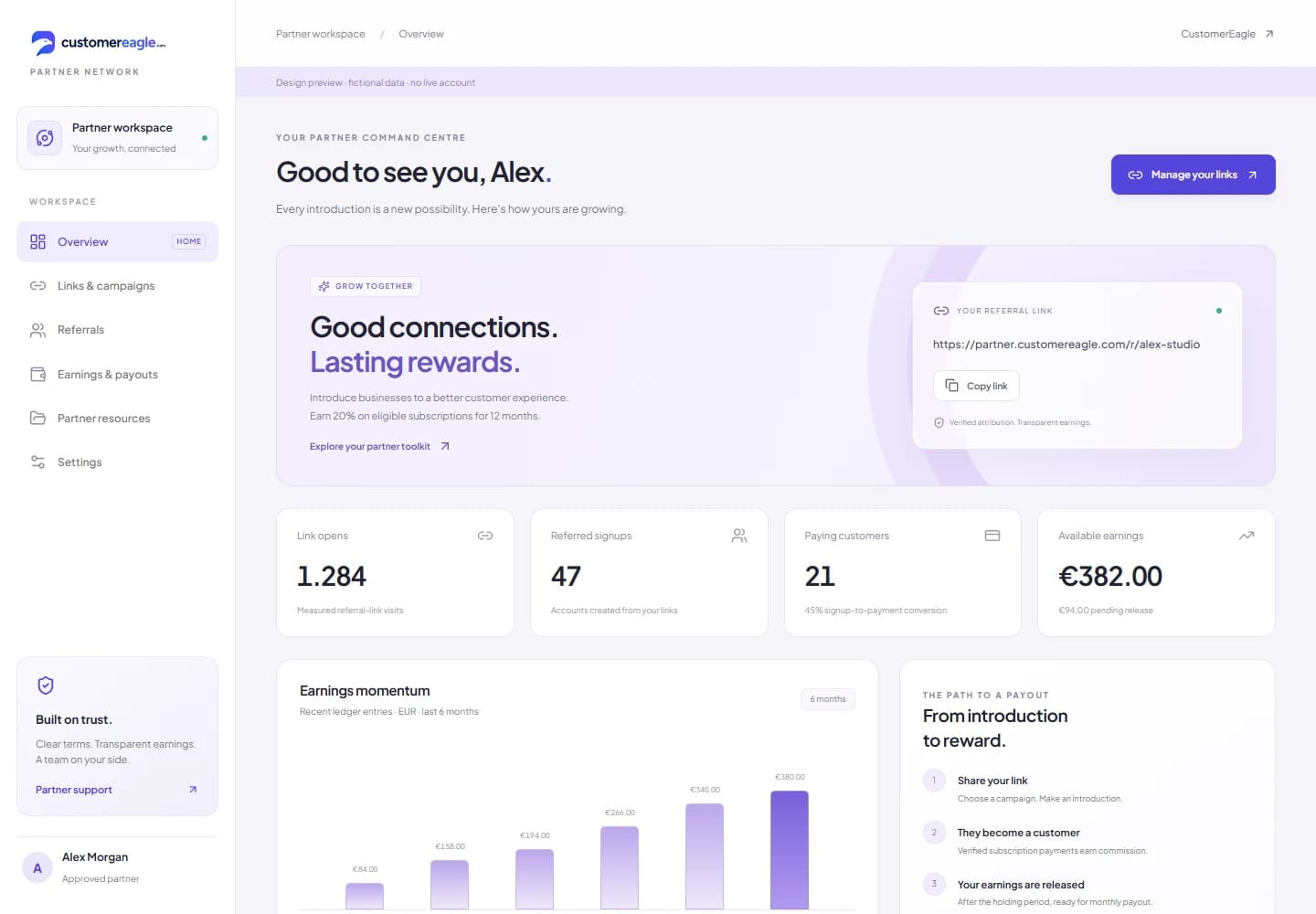Image resolution: width=1316 pixels, height=914 pixels.
Task: Click the card icon on Paying customers card
Action: (992, 536)
